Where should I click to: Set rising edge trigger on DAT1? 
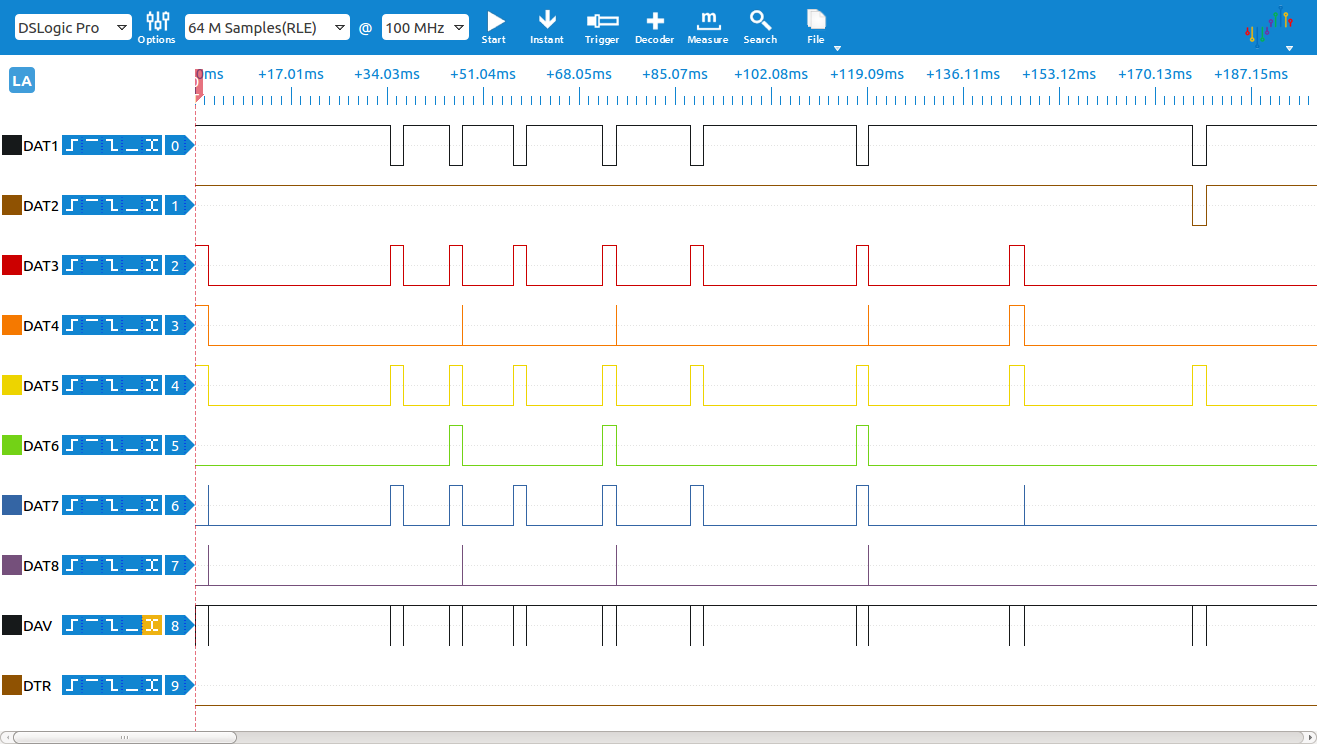click(x=73, y=146)
